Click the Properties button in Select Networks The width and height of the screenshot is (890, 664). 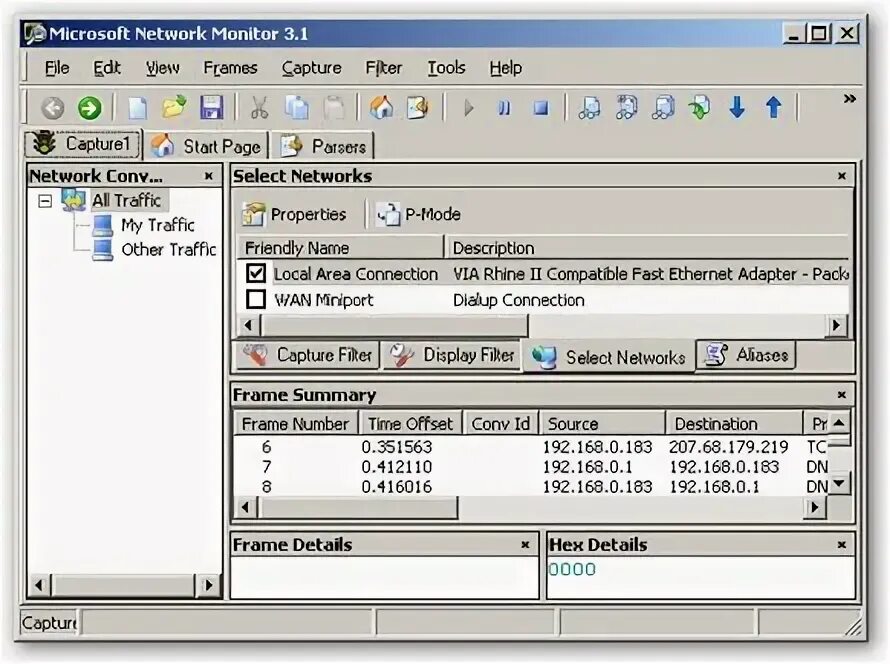294,215
